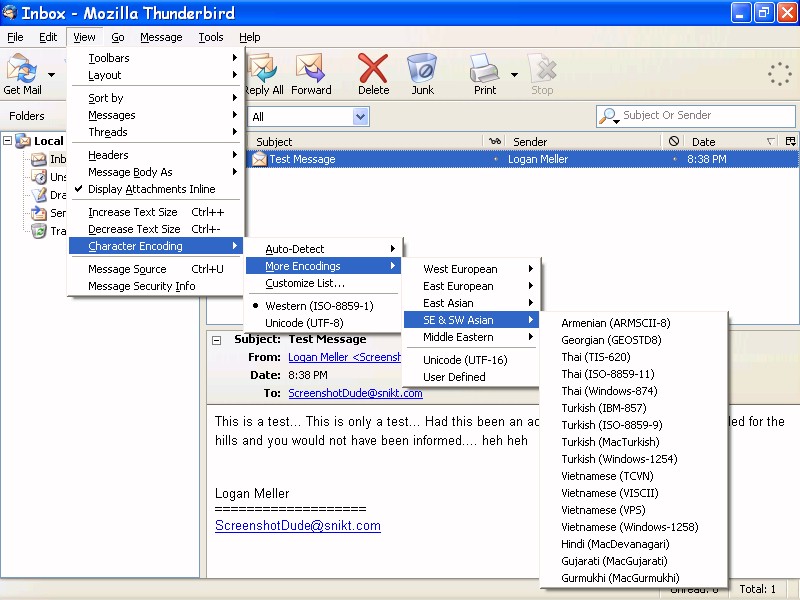Click the Get Mail toolbar icon

point(21,68)
